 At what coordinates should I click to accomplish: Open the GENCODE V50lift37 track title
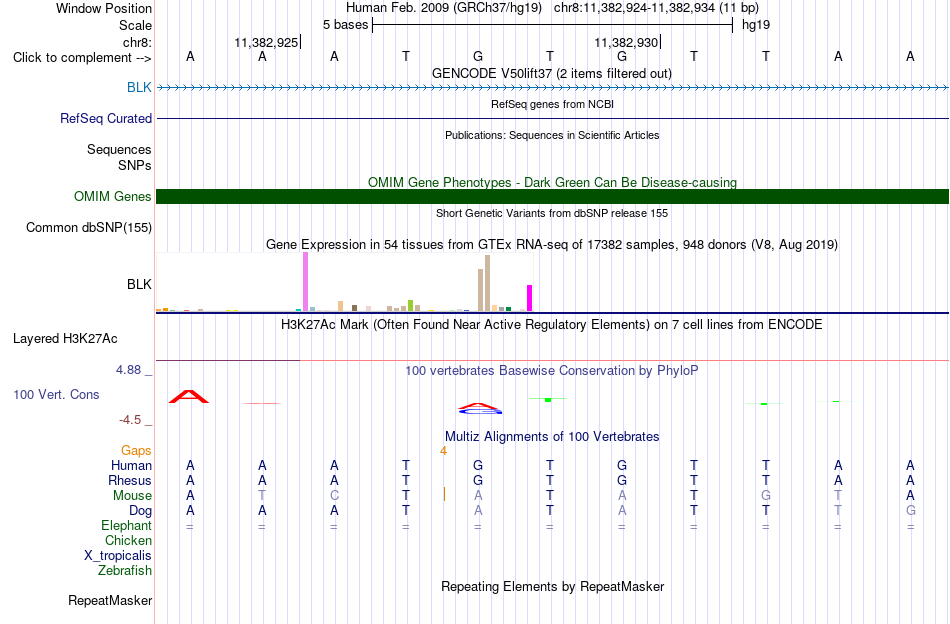pyautogui.click(x=551, y=73)
